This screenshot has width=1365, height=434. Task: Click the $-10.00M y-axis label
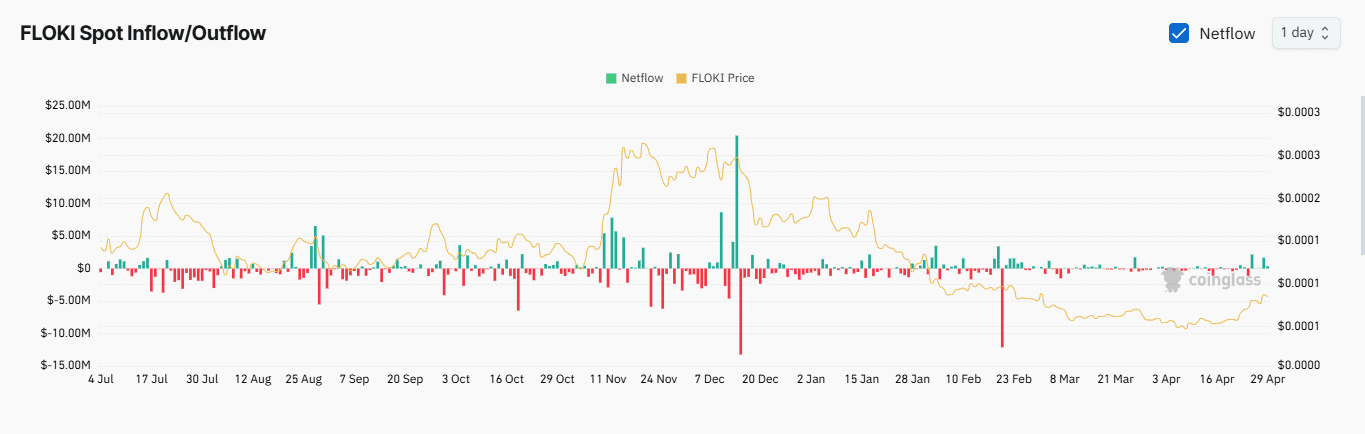[65, 333]
